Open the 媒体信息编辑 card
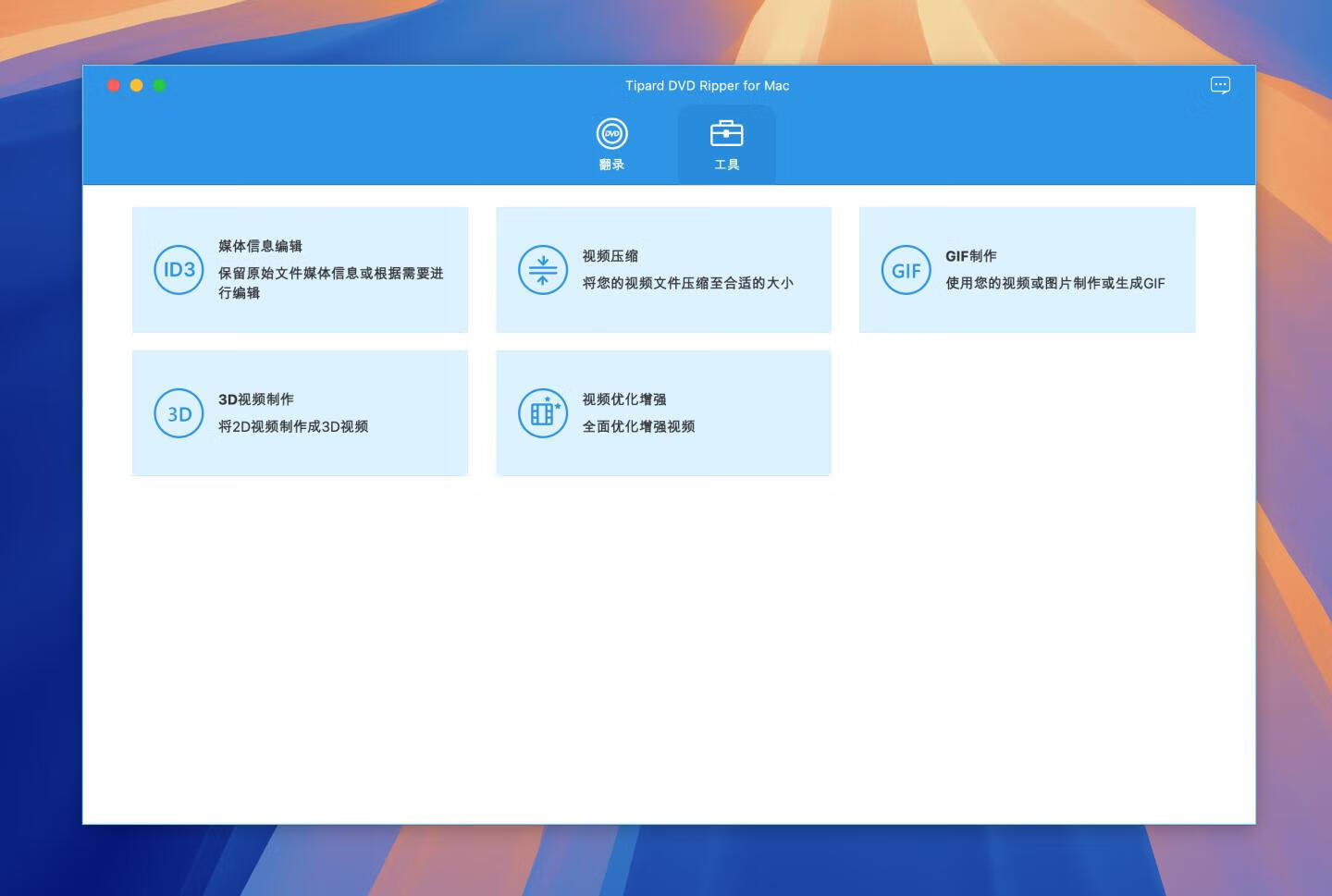This screenshot has width=1332, height=896. [x=300, y=269]
